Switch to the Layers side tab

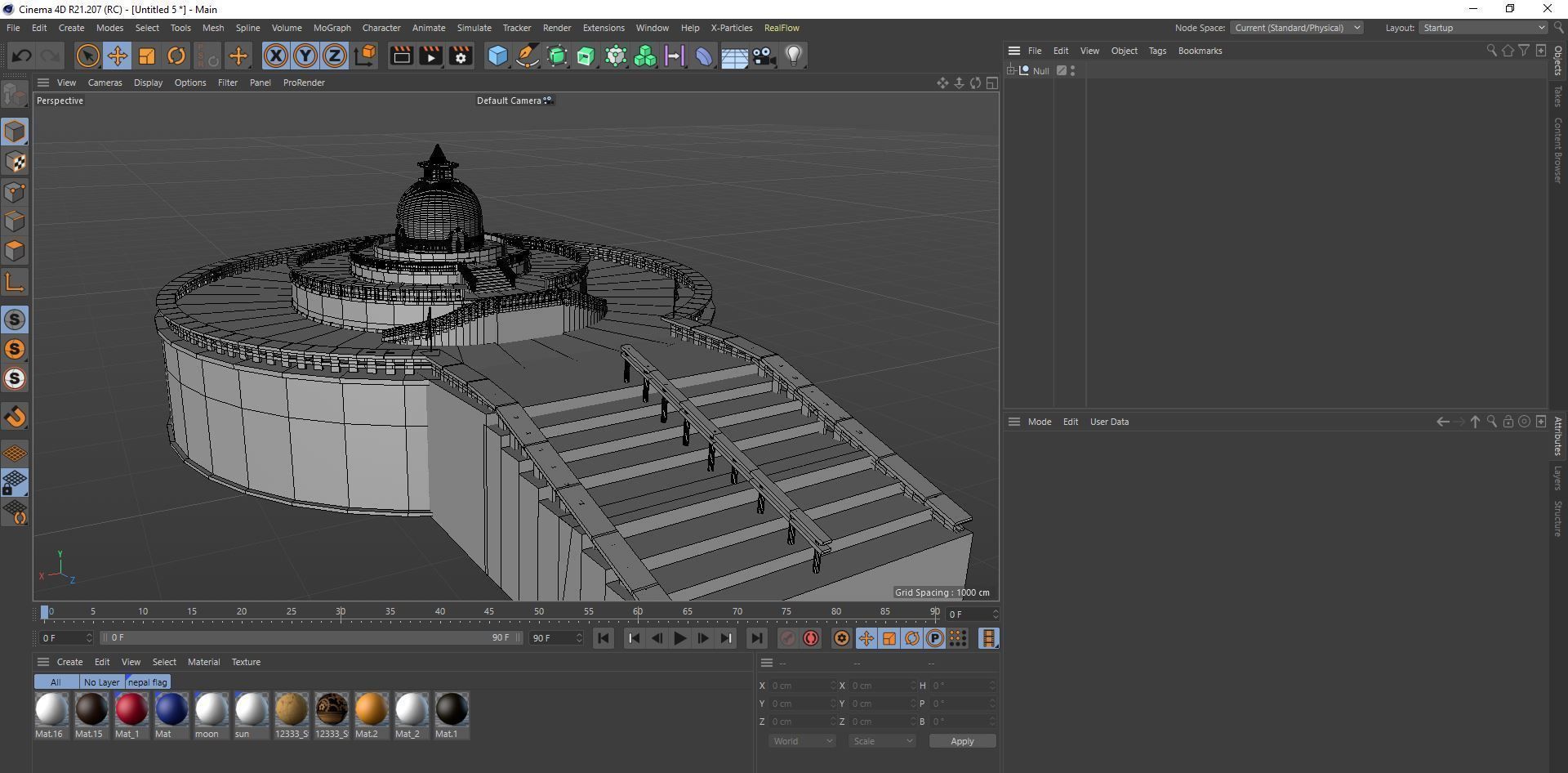pyautogui.click(x=1558, y=478)
